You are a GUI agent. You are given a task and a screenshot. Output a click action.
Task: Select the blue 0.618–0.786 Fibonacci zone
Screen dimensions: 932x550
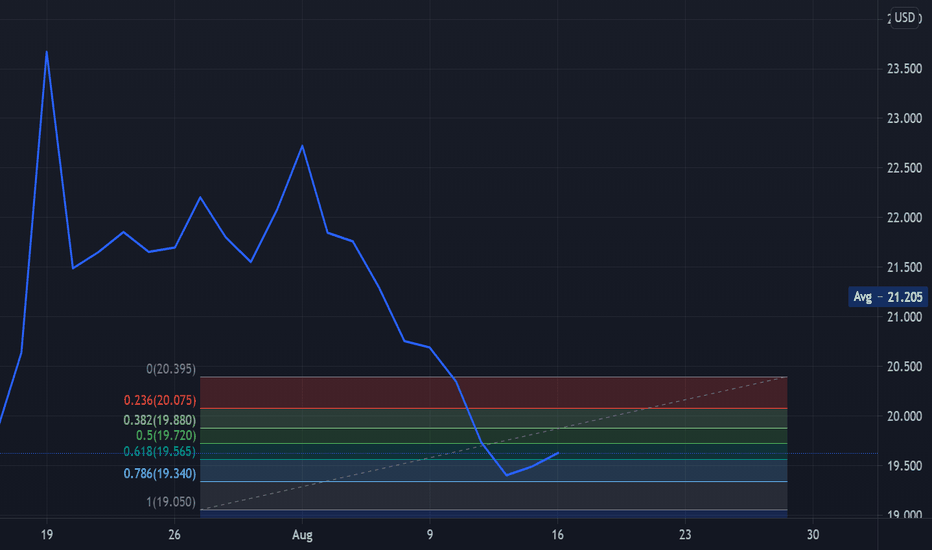pos(494,470)
